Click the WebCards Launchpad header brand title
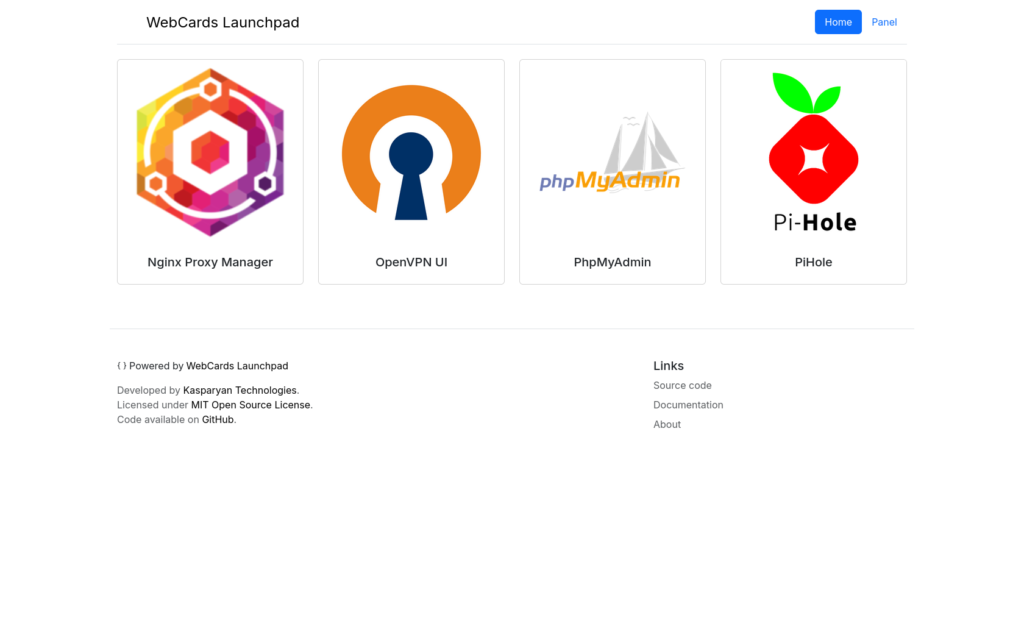 [x=222, y=22]
